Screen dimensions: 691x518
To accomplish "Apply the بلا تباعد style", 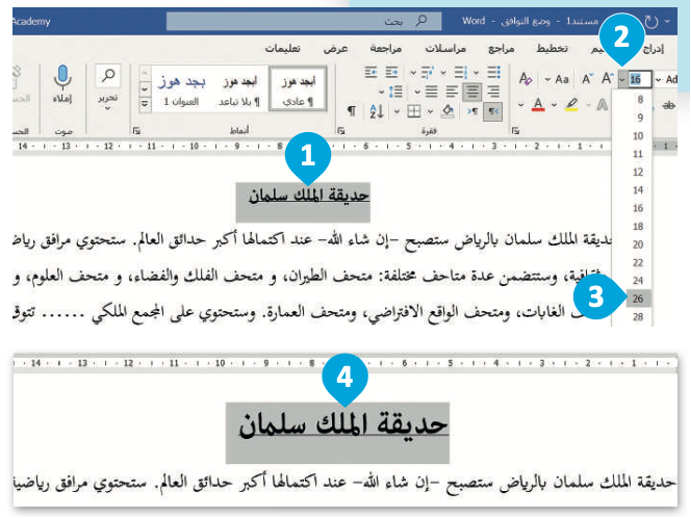I will click(x=239, y=90).
